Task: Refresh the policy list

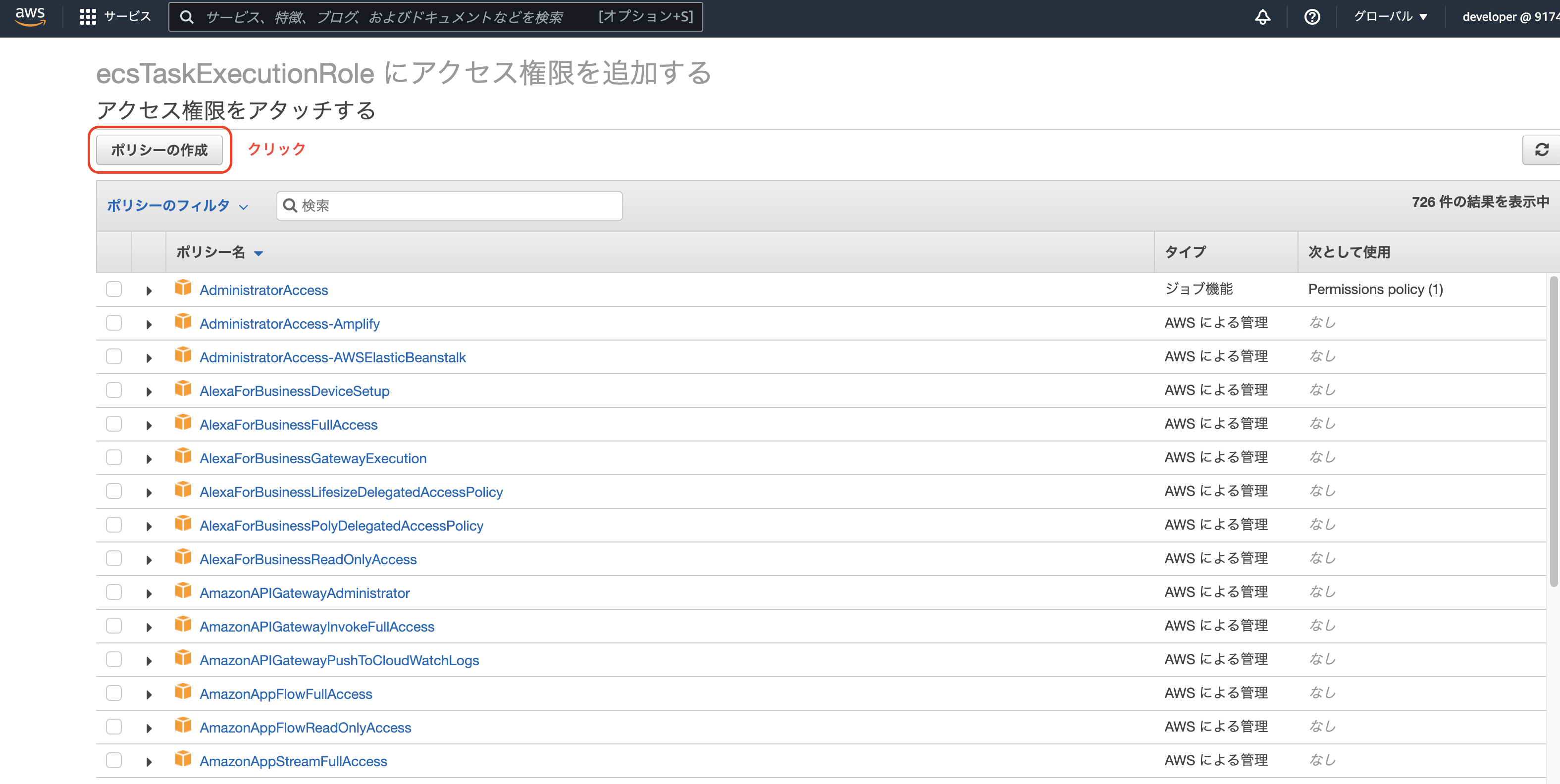Action: (x=1543, y=149)
